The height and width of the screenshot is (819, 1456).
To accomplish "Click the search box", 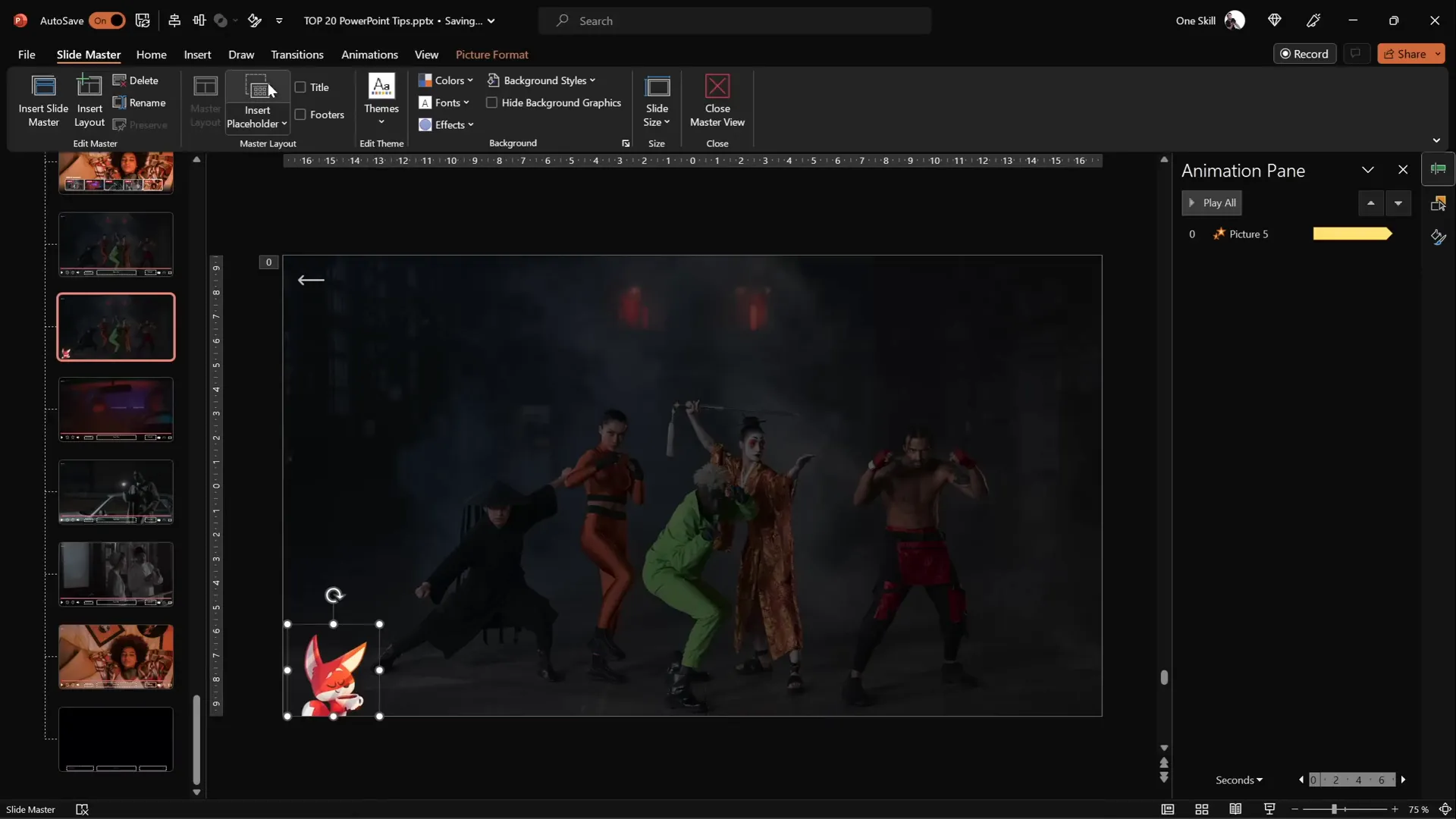I will tap(735, 20).
